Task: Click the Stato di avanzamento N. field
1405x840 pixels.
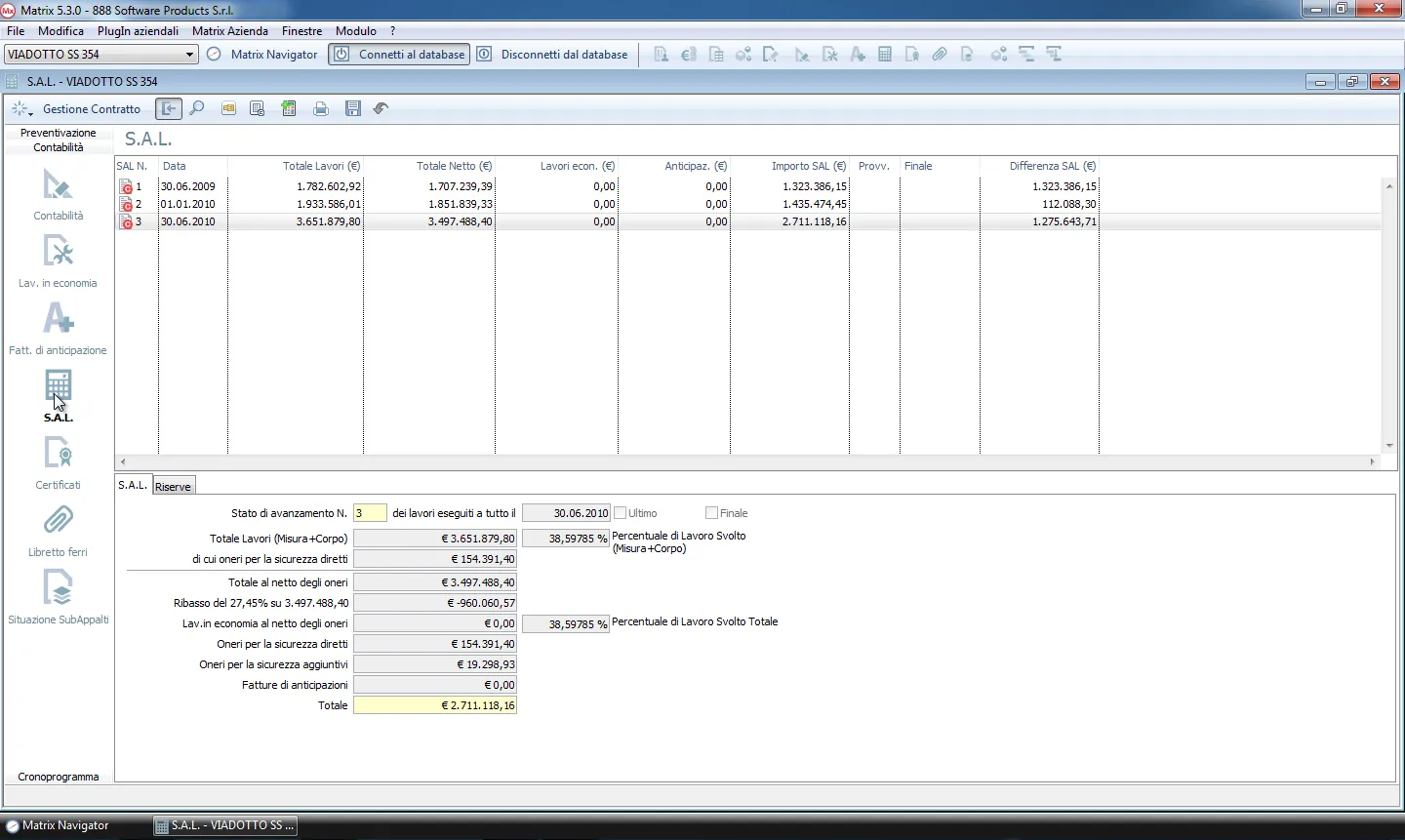Action: point(370,513)
